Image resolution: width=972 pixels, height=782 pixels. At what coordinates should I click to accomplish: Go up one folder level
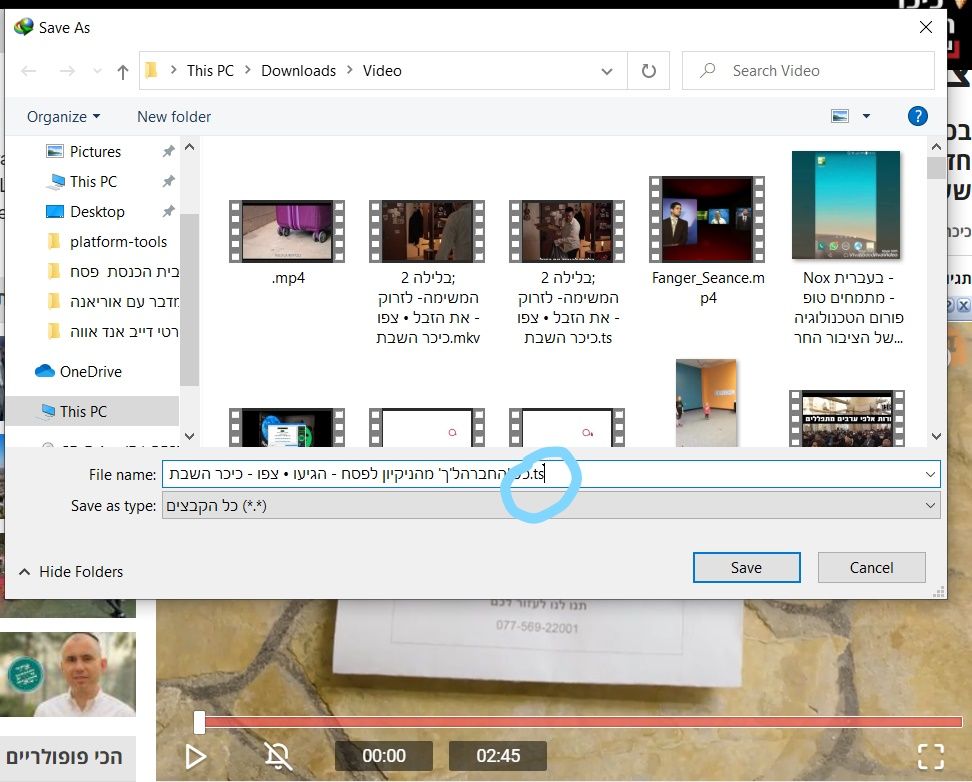point(123,72)
